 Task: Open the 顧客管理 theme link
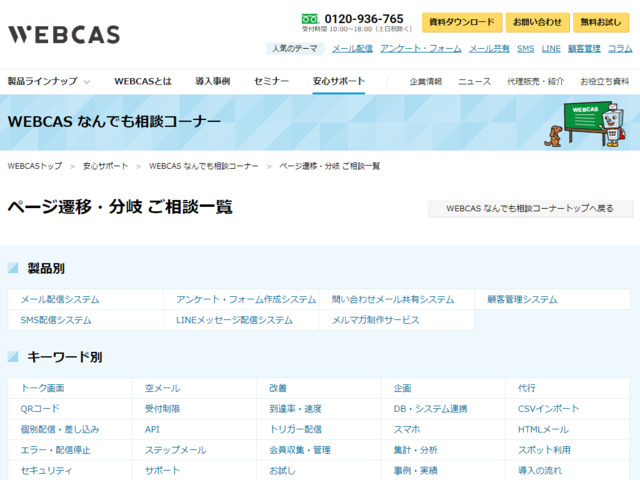[584, 49]
